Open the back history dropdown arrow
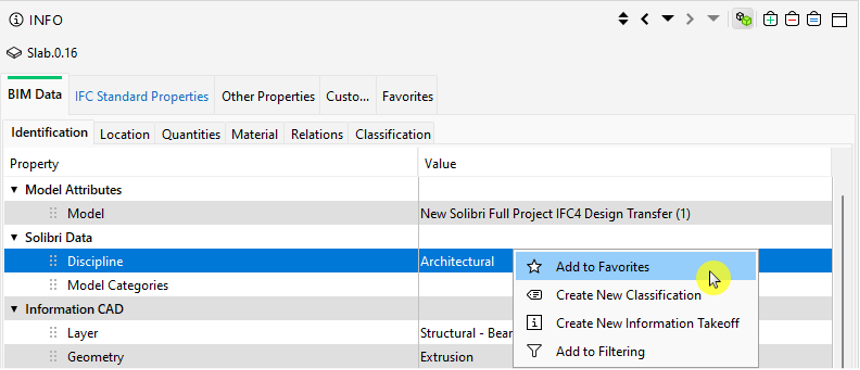 tap(667, 19)
